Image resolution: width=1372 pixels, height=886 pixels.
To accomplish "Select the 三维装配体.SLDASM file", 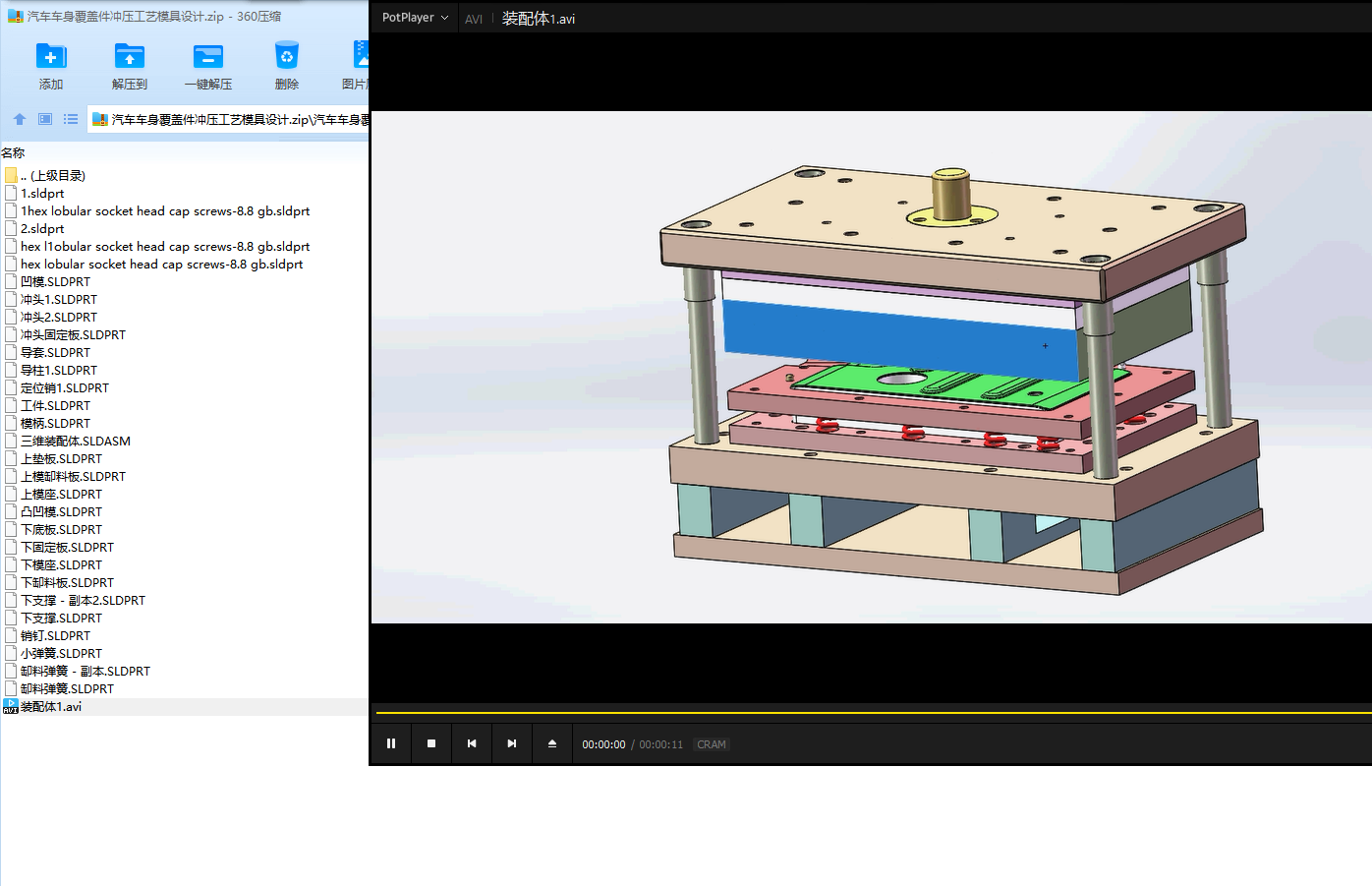I will click(x=76, y=442).
